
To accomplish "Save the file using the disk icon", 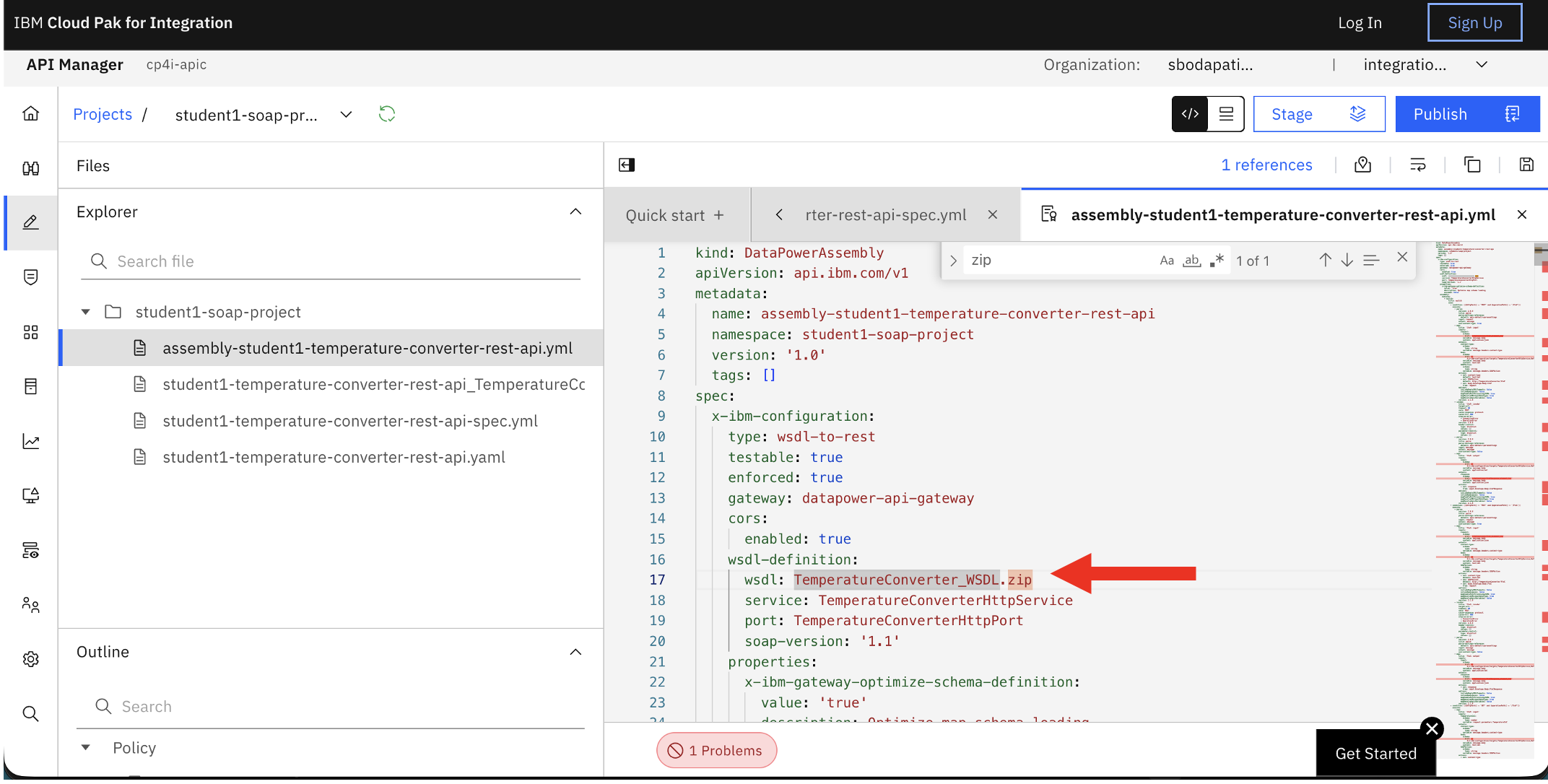I will [x=1526, y=165].
